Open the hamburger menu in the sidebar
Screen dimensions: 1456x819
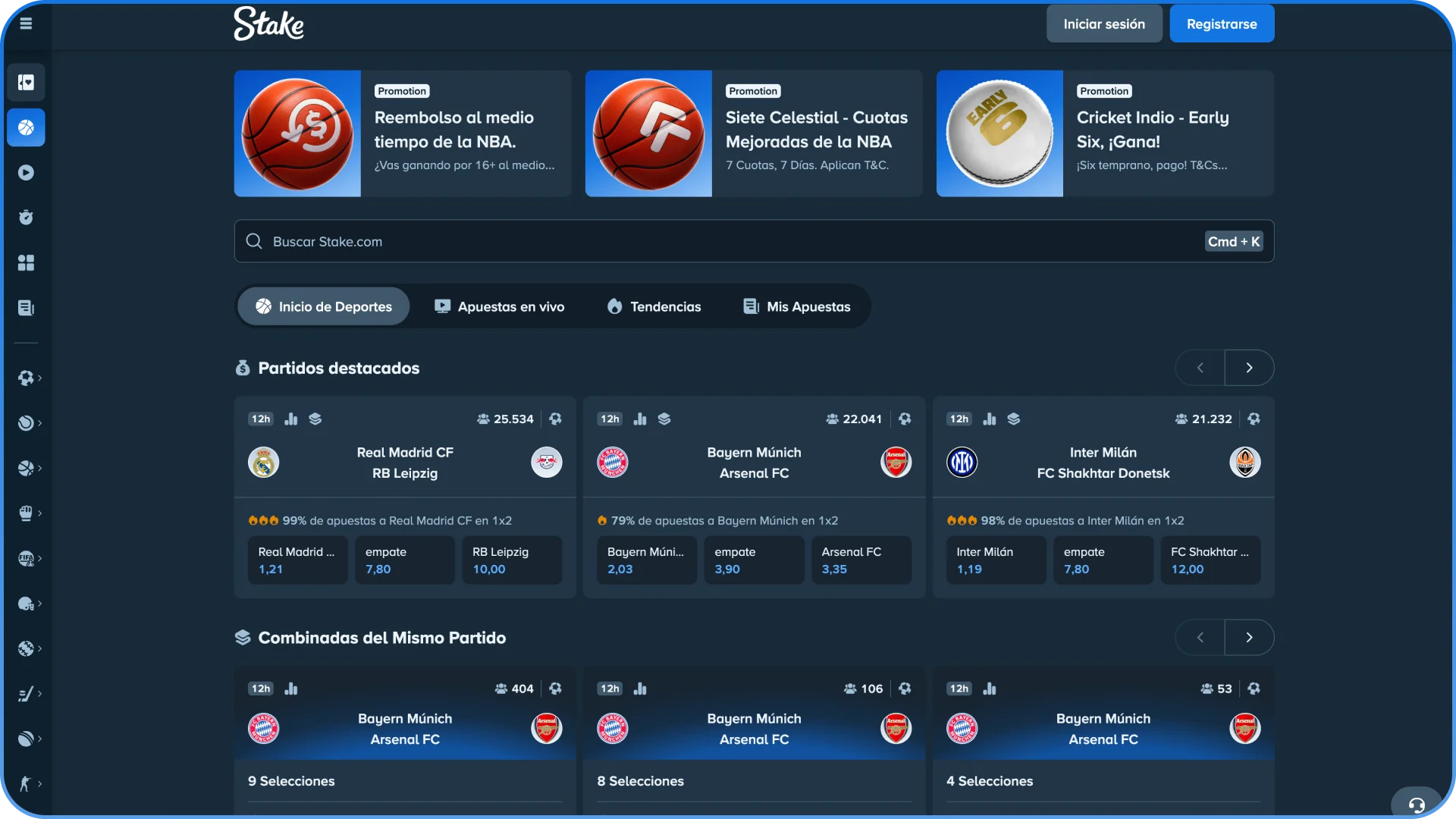(26, 24)
